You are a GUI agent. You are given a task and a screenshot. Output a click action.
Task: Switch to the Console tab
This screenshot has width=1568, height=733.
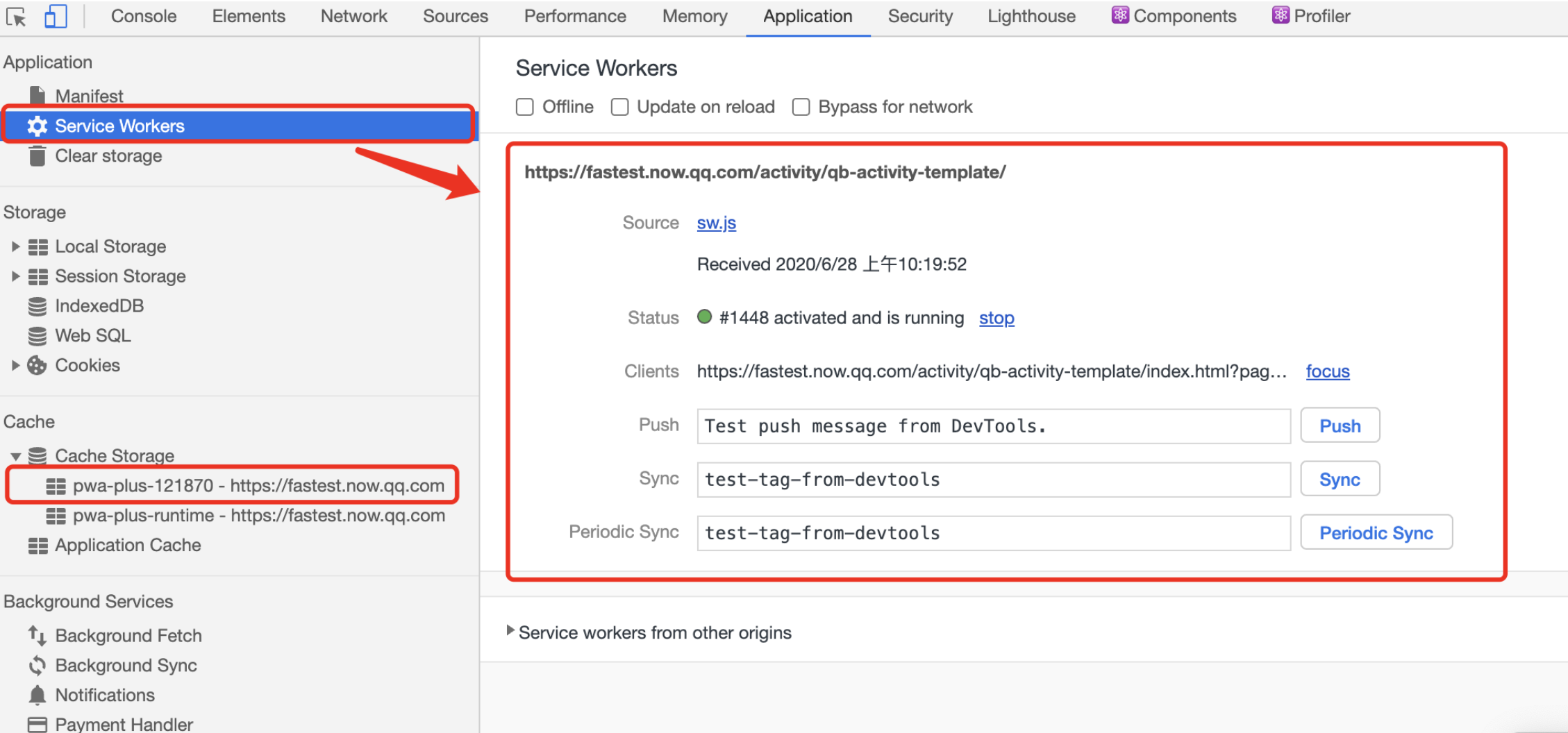click(144, 16)
